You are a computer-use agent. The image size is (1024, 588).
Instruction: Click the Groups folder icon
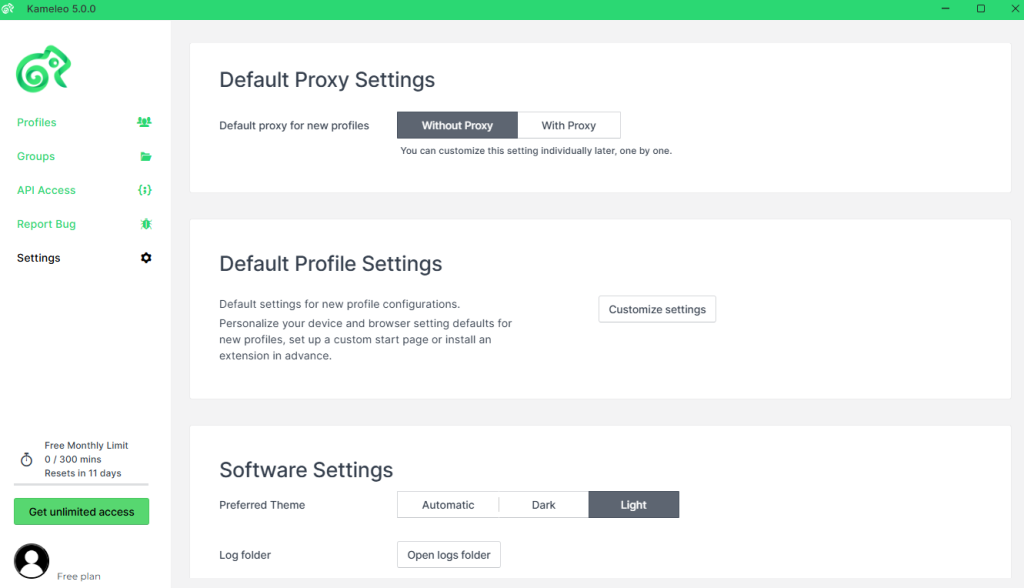point(146,156)
